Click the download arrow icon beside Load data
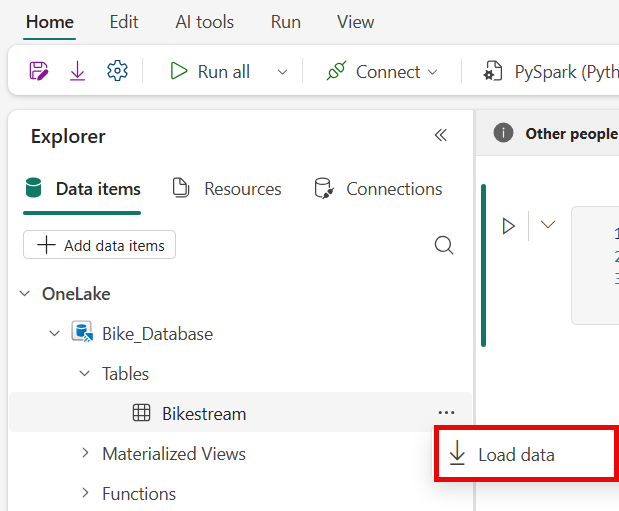The height and width of the screenshot is (511, 619). tap(457, 453)
